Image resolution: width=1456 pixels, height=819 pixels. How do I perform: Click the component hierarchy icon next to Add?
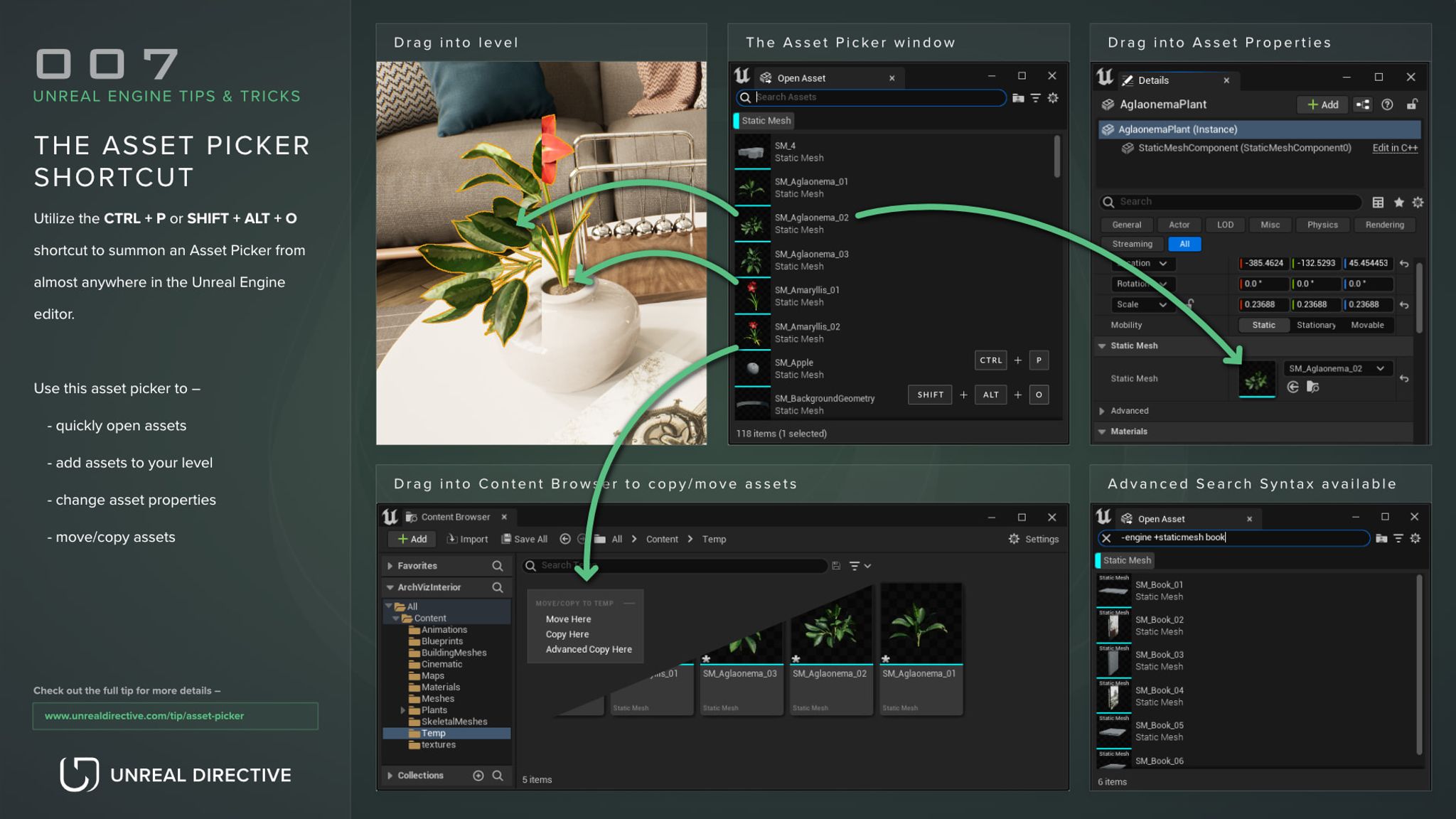[1363, 105]
